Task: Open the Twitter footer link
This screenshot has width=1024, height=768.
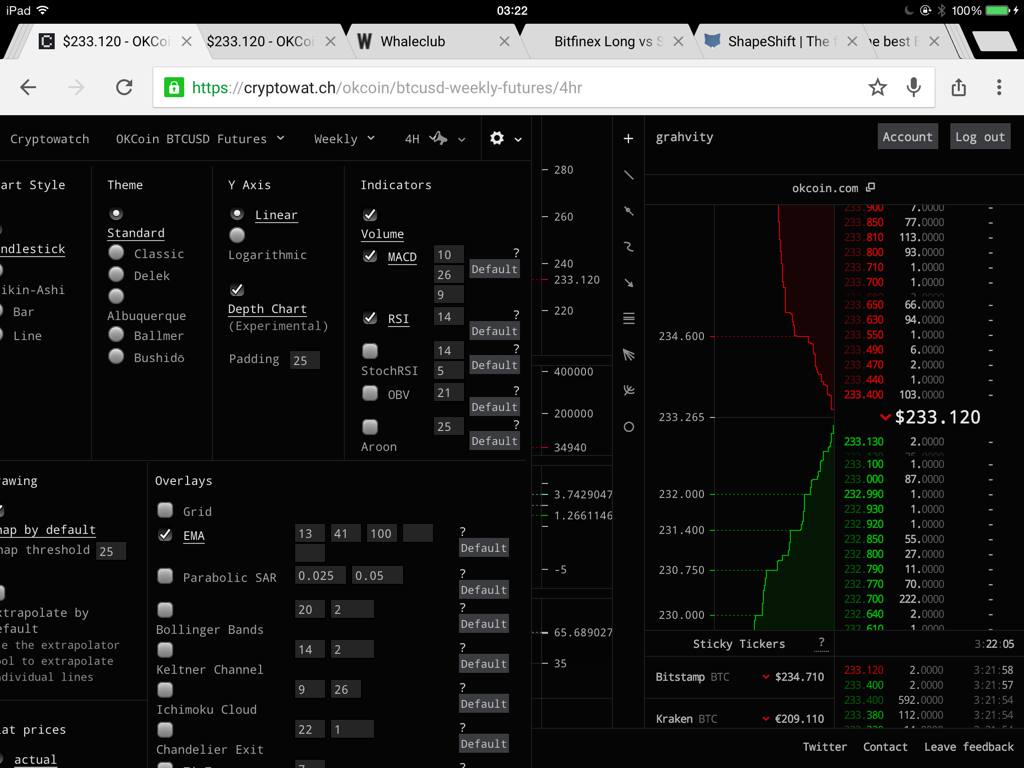Action: pos(824,746)
